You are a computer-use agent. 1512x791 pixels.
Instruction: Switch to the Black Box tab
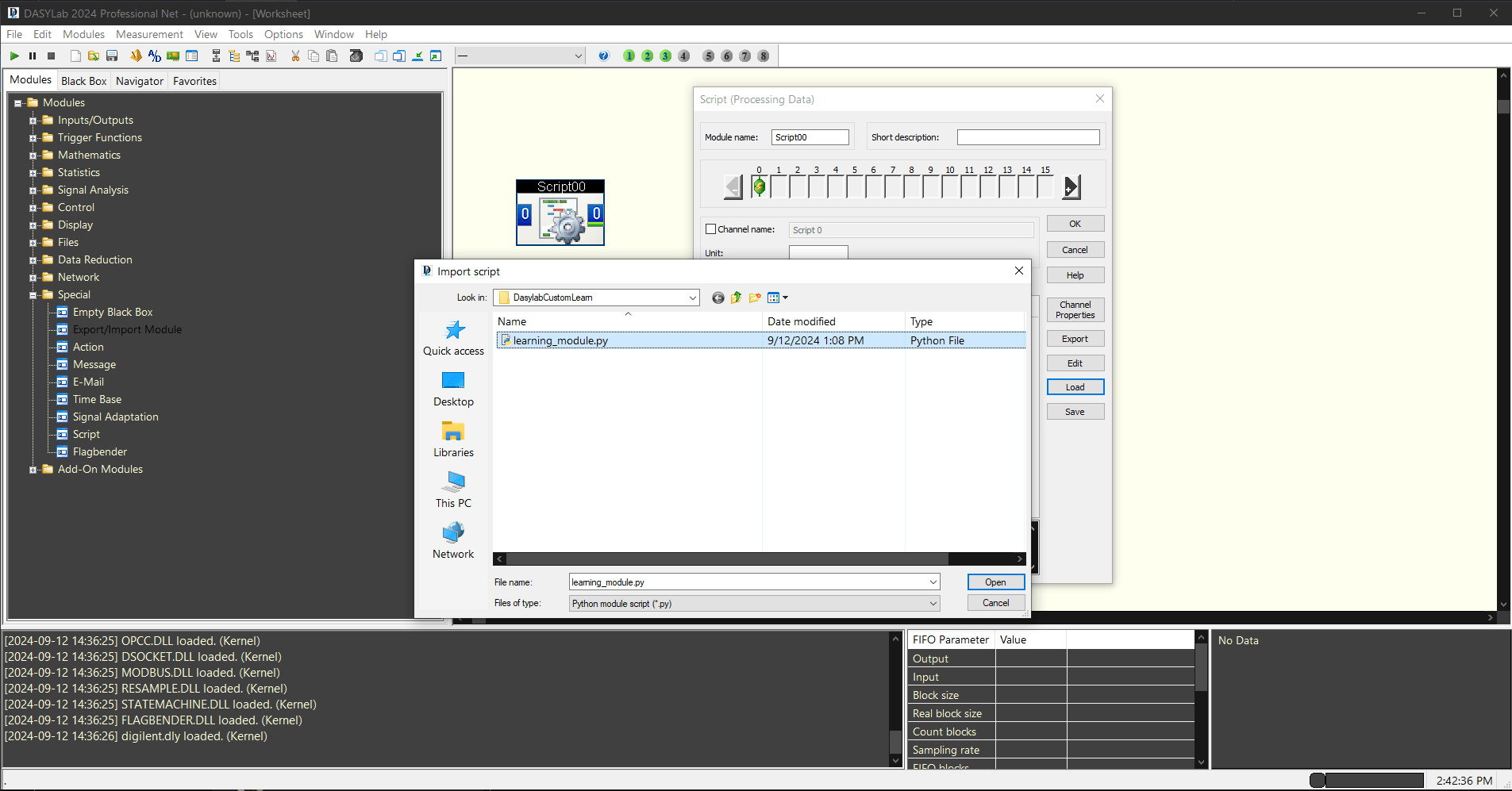pyautogui.click(x=83, y=81)
